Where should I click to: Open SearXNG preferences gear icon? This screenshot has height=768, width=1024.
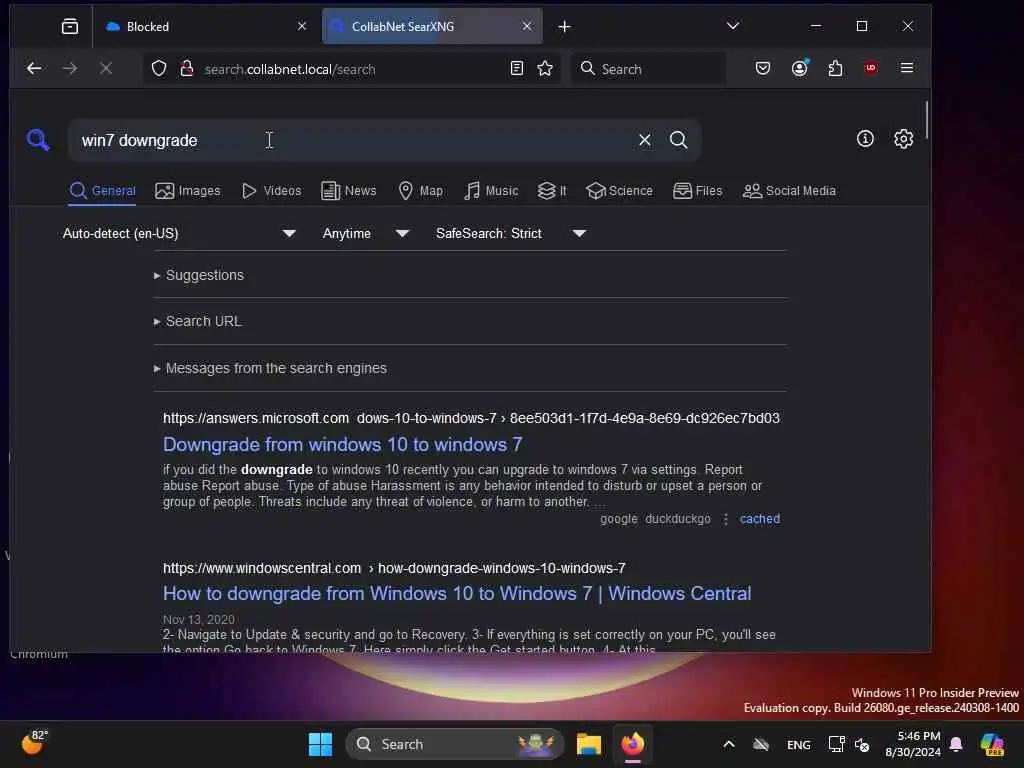(903, 138)
